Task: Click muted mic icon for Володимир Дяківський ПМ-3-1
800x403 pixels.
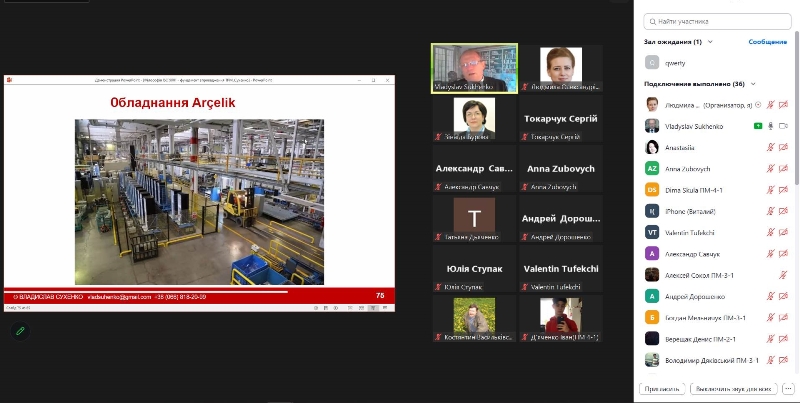Action: [770, 360]
